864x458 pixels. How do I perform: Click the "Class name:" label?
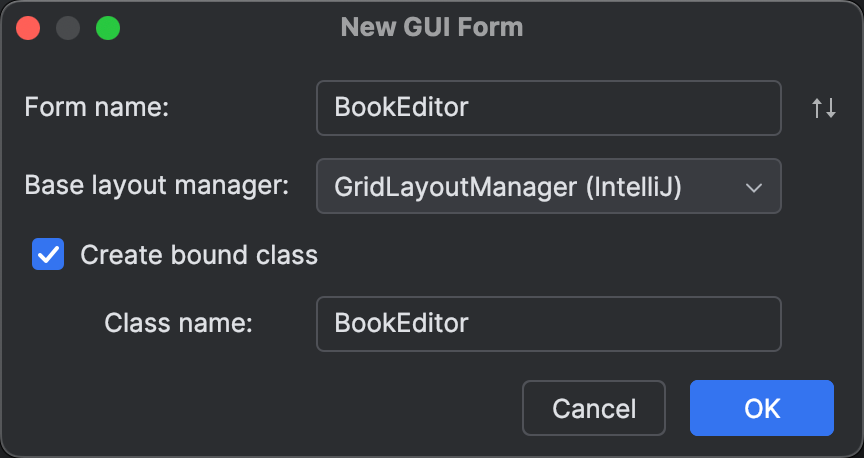coord(178,323)
